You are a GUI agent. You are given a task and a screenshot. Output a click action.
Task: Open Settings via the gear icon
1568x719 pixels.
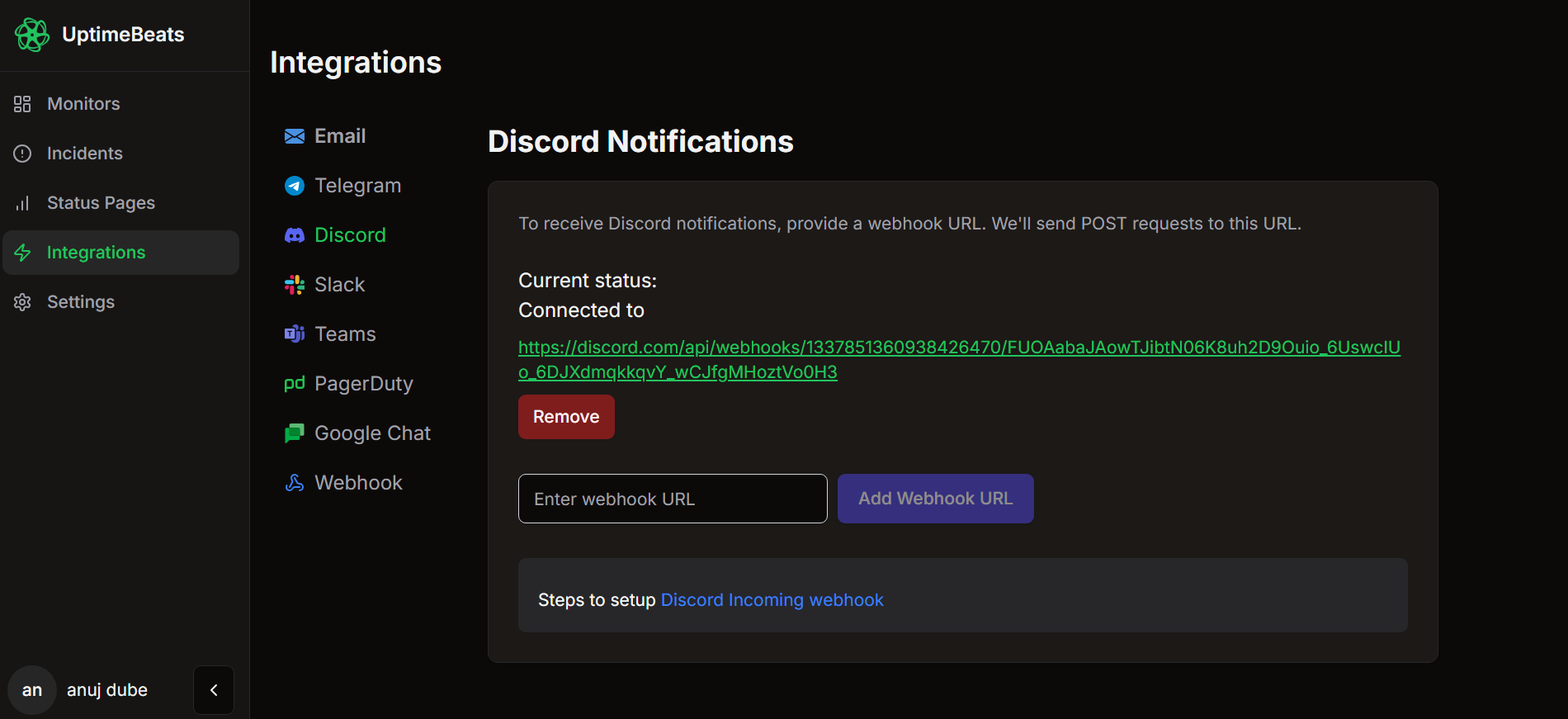(22, 302)
